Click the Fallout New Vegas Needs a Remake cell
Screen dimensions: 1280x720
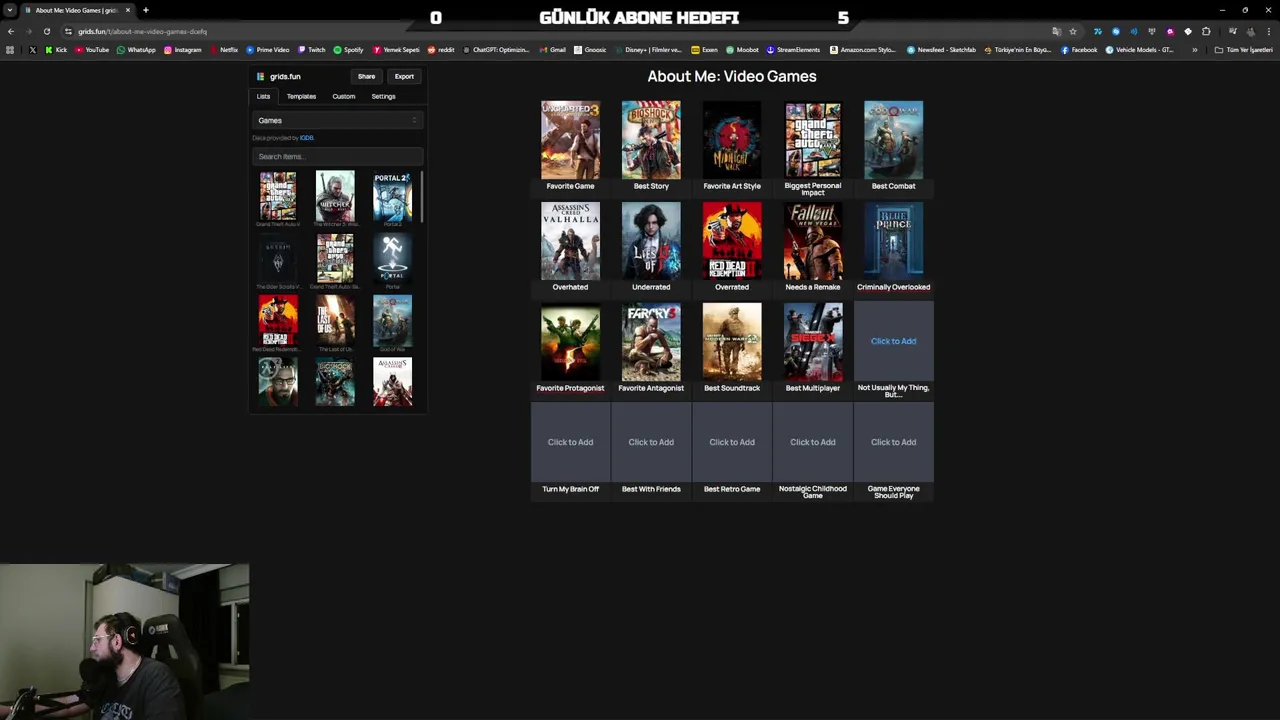[x=813, y=241]
